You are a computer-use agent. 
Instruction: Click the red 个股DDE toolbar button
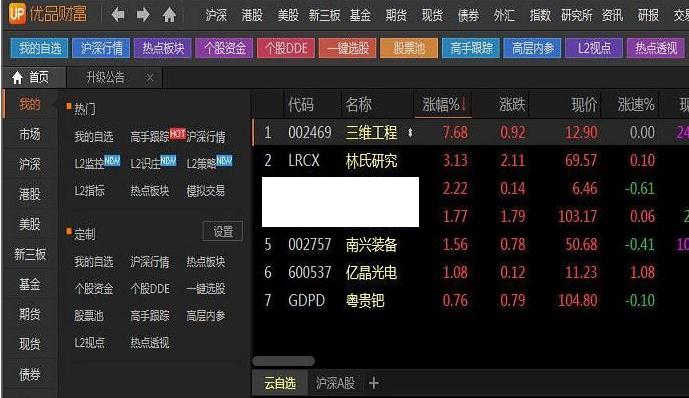tap(286, 48)
